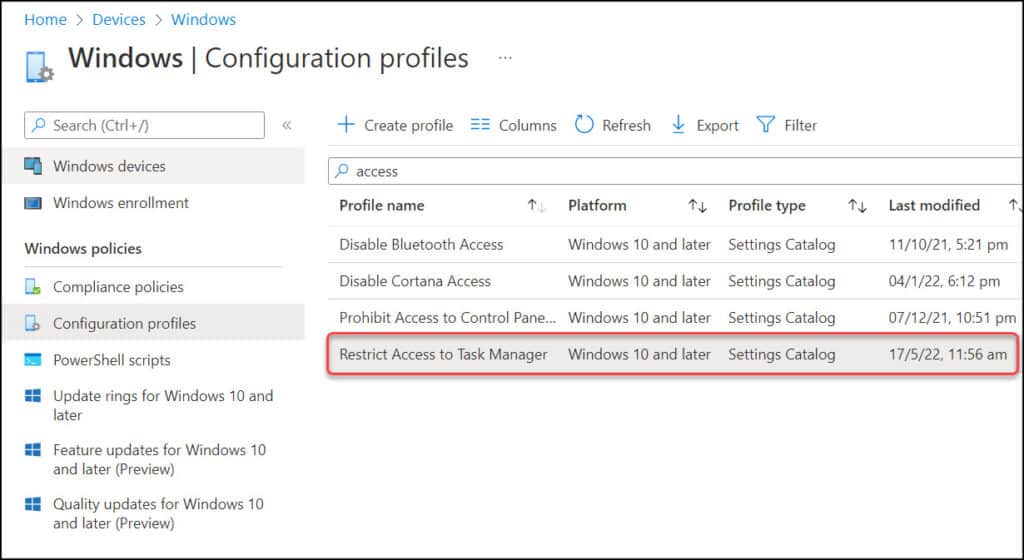Click the Profile name column header
Screen dimensions: 1024x560
tap(381, 205)
